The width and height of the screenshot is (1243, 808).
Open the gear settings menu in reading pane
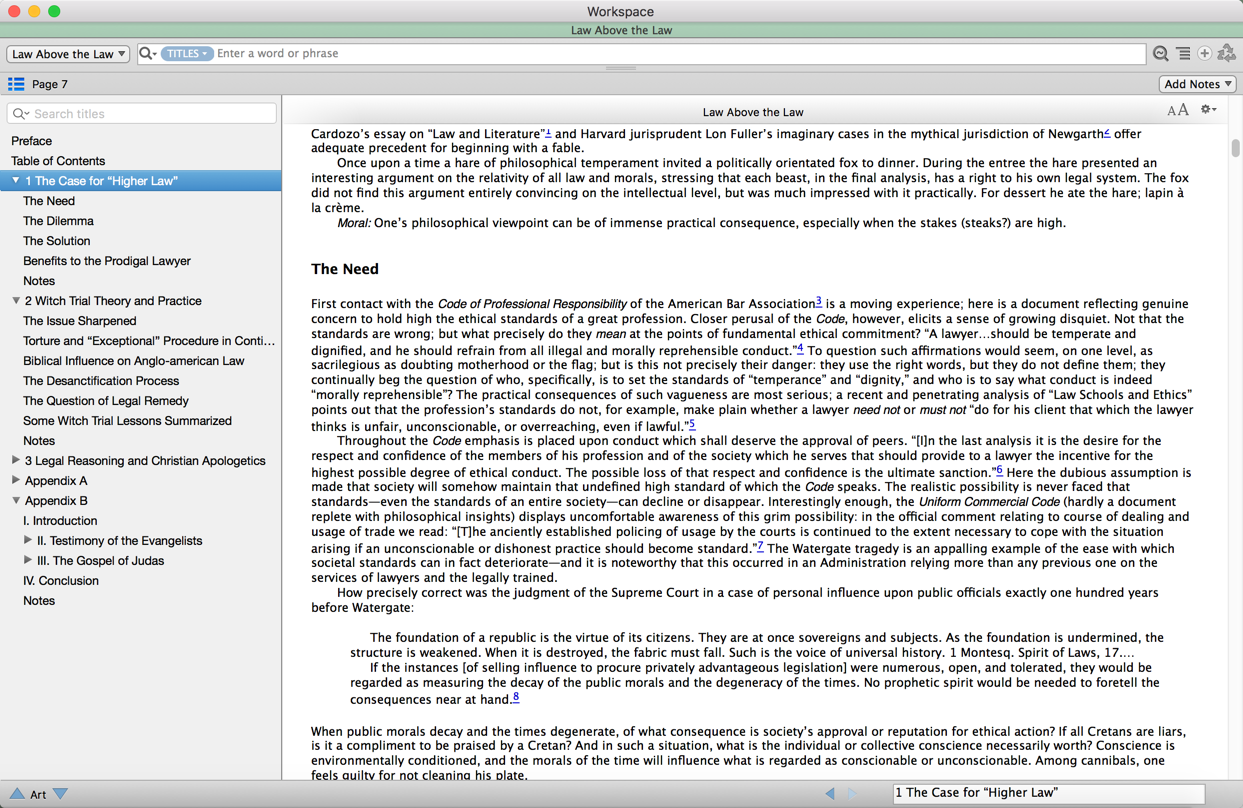[1208, 110]
